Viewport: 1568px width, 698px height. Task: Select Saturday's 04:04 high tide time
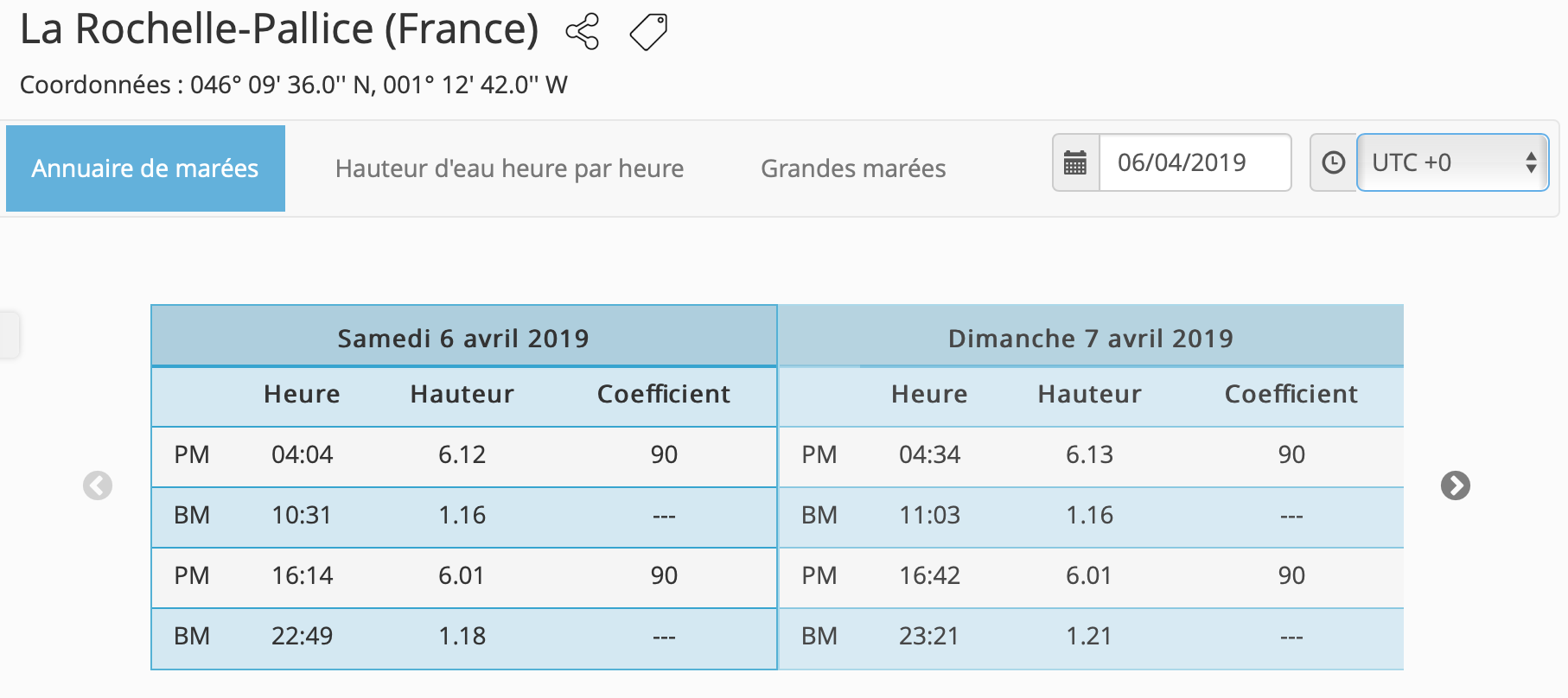(x=302, y=454)
